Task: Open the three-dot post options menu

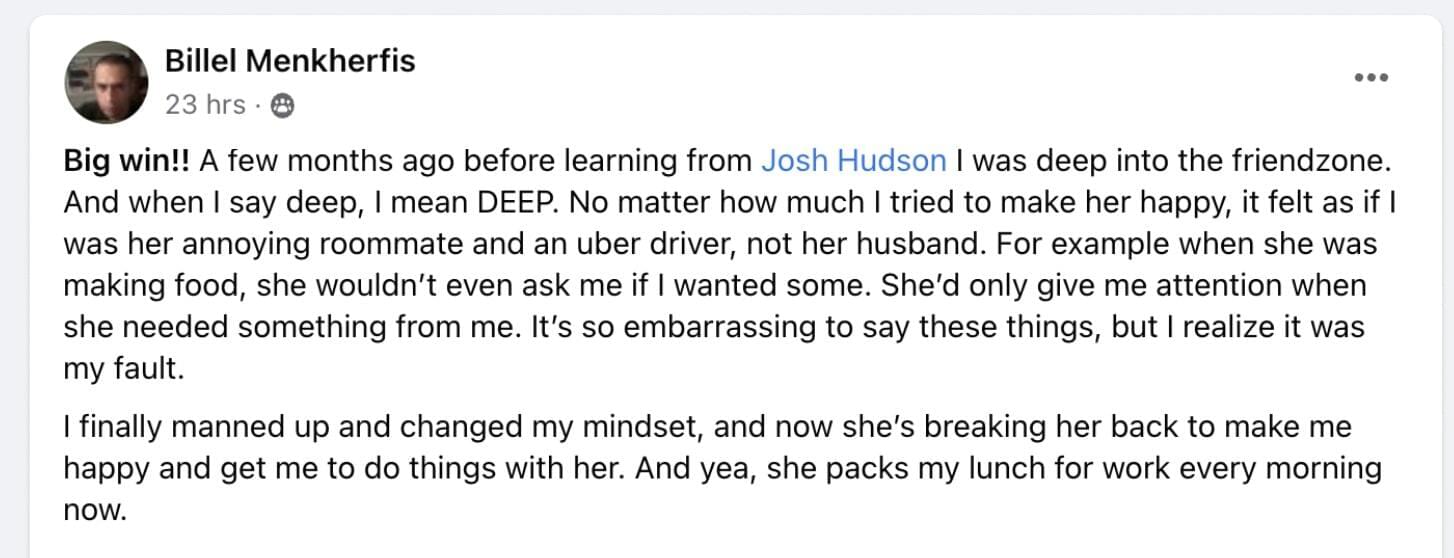Action: (x=1370, y=78)
